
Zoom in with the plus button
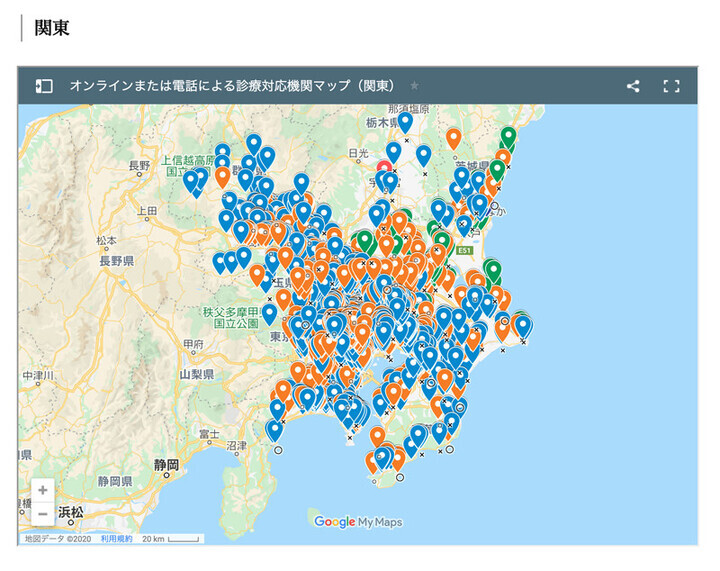click(x=43, y=491)
